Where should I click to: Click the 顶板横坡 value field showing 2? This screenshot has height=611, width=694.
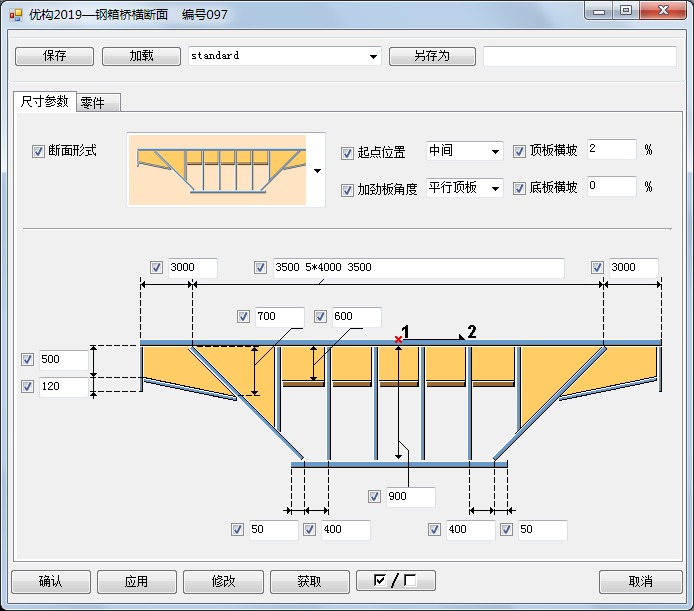pos(612,149)
